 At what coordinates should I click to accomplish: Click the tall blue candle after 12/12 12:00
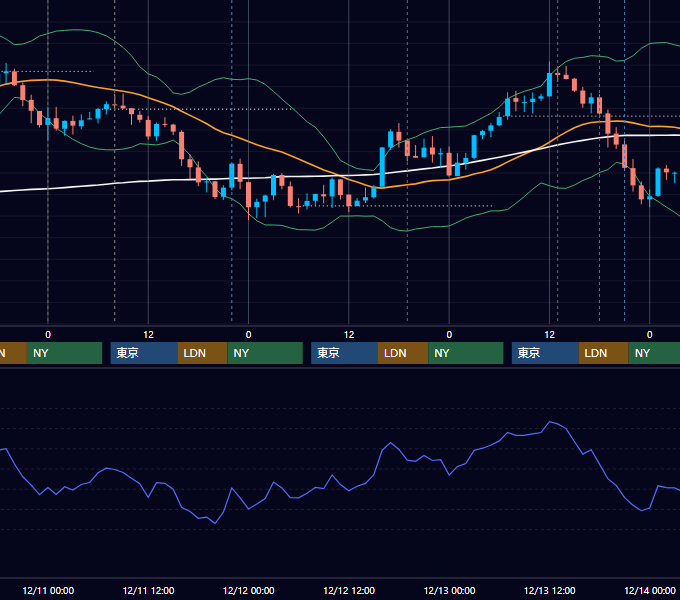382,167
